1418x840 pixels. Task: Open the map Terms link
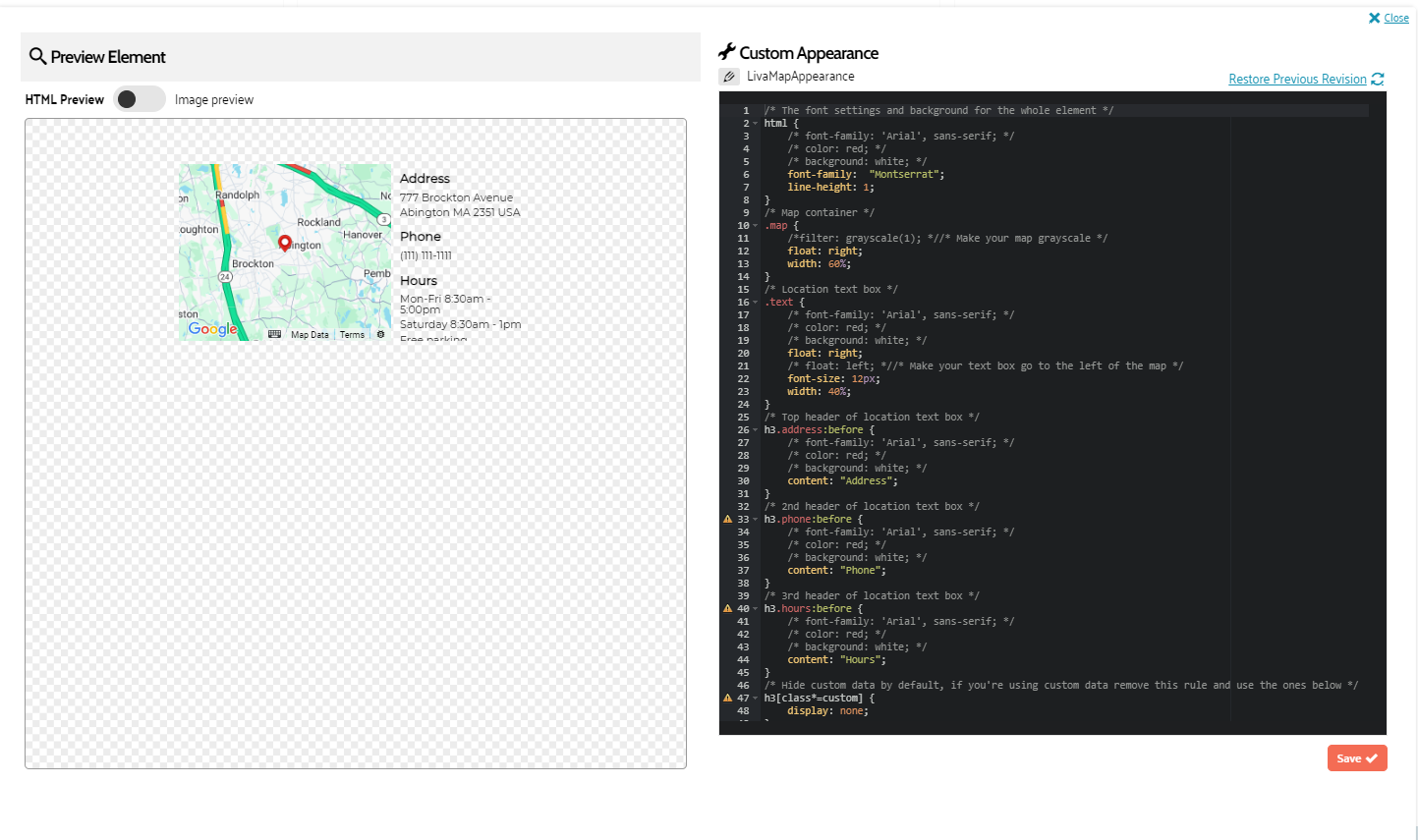[x=352, y=335]
